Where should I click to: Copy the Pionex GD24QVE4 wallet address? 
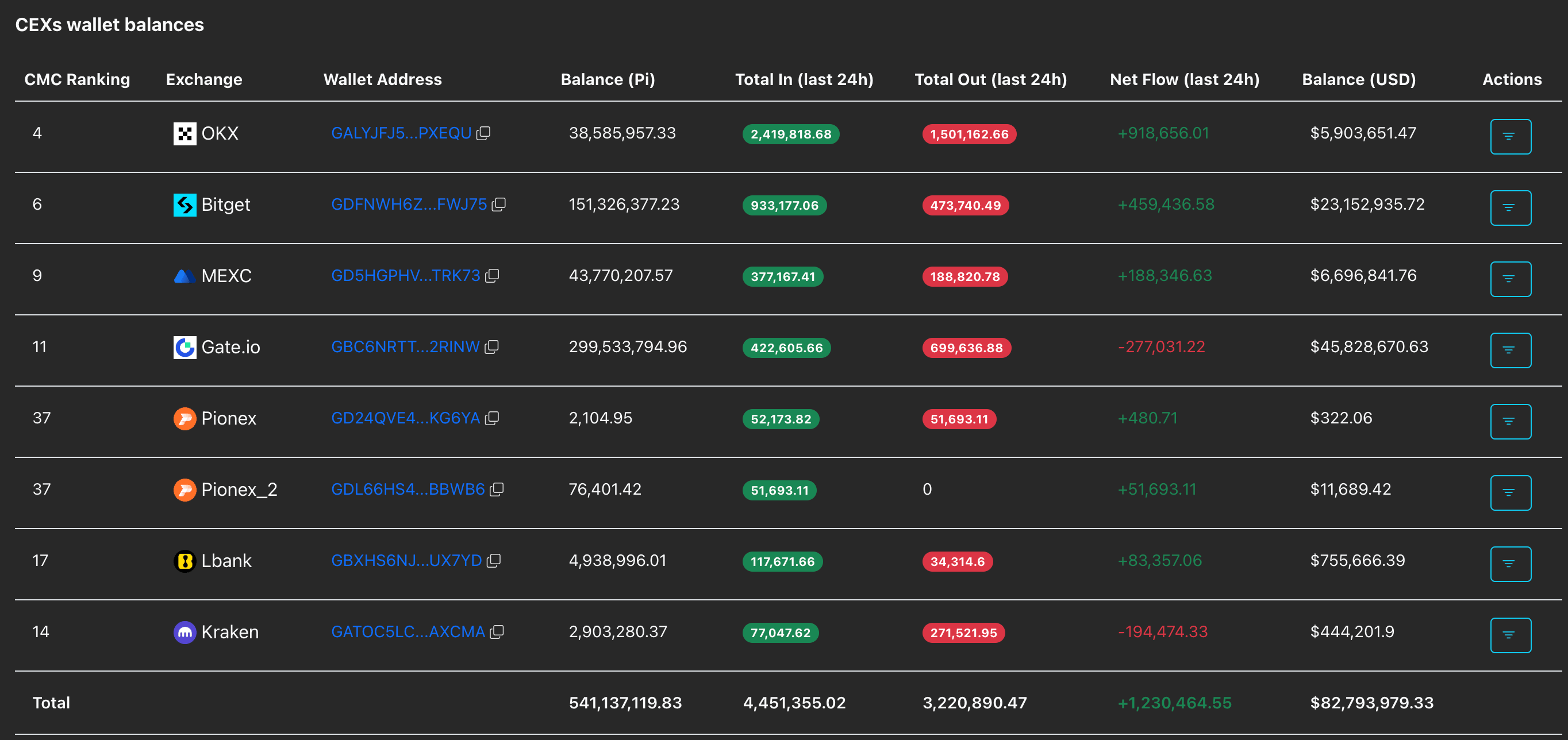(x=492, y=418)
